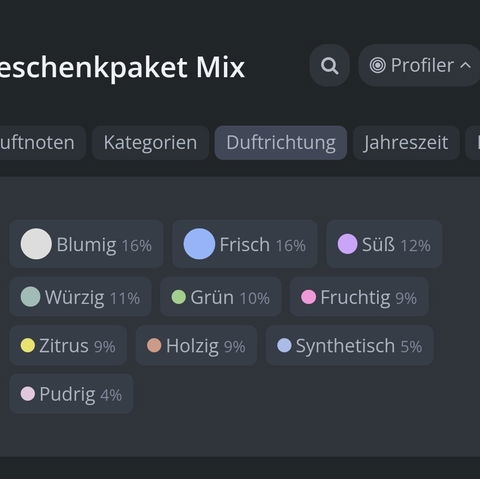This screenshot has width=480, height=479.
Task: Click the purple Süß color dot
Action: point(347,244)
